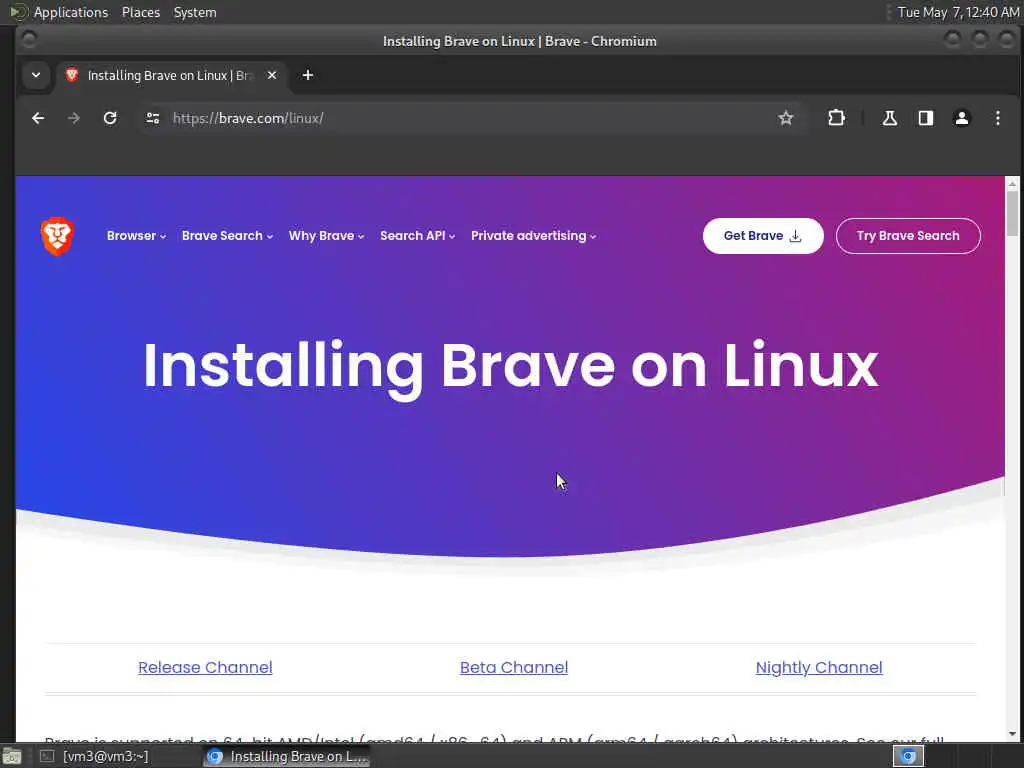
Task: Open the Chromium three-dot menu
Action: tap(997, 118)
